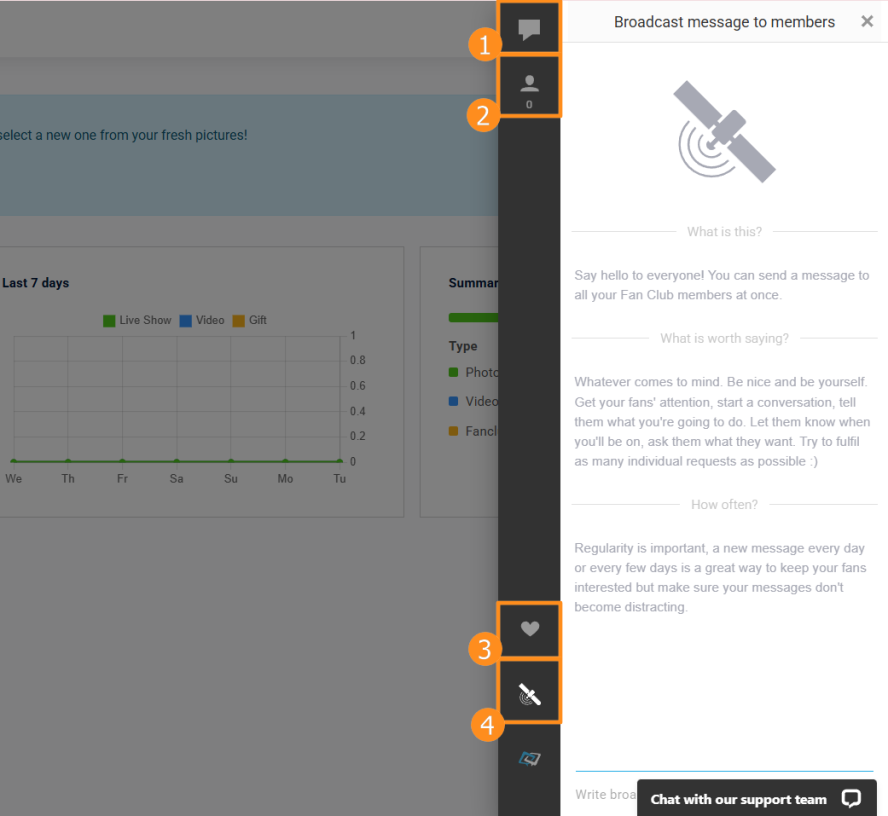Click the blue logo icon below broadcast
888x816 pixels.
click(530, 759)
